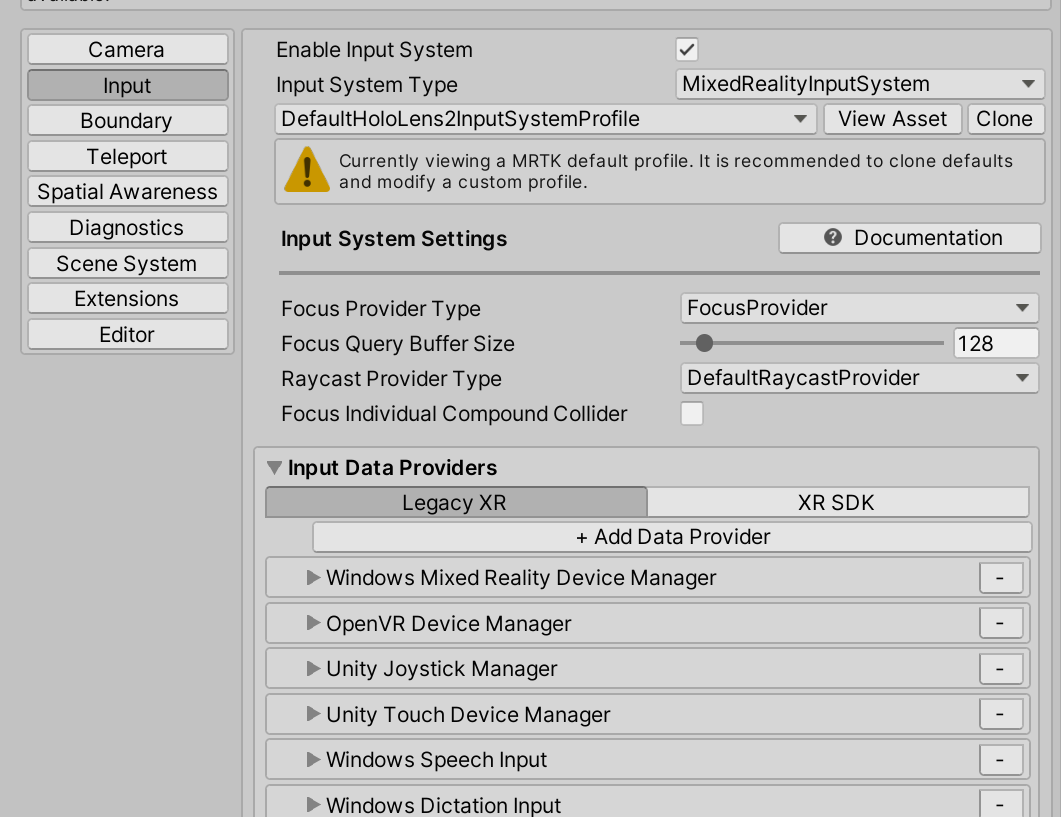Switch to the Scene System tab
Viewport: 1061px width, 817px height.
tap(127, 263)
